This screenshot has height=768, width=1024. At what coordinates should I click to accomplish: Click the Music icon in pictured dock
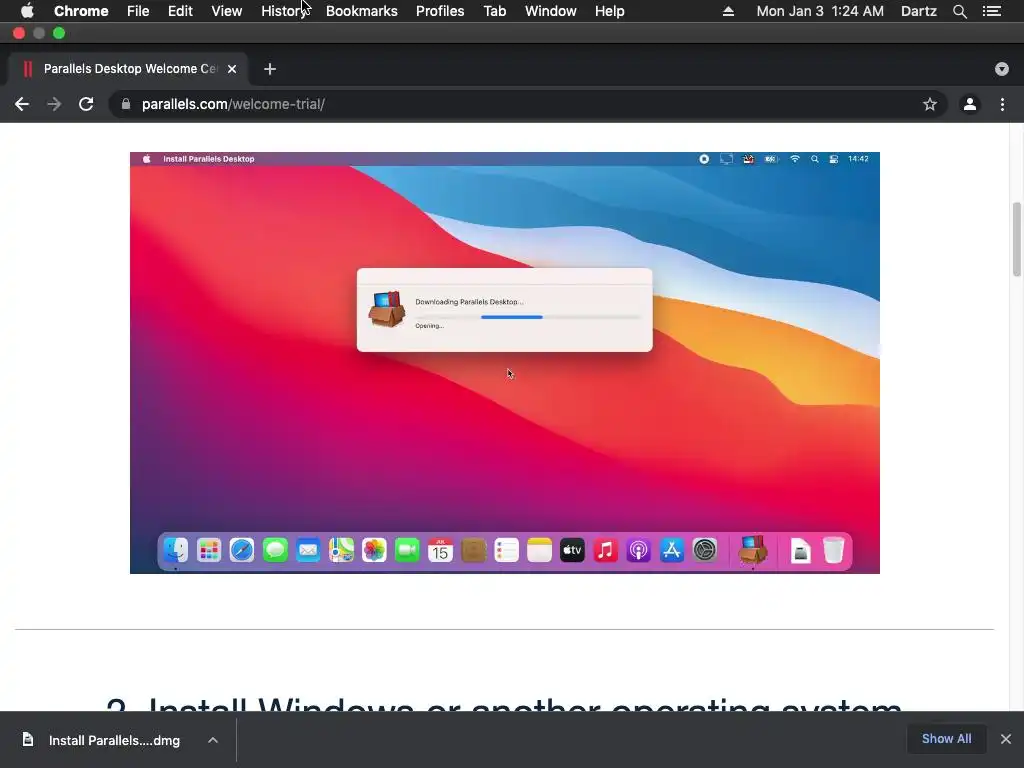(605, 551)
